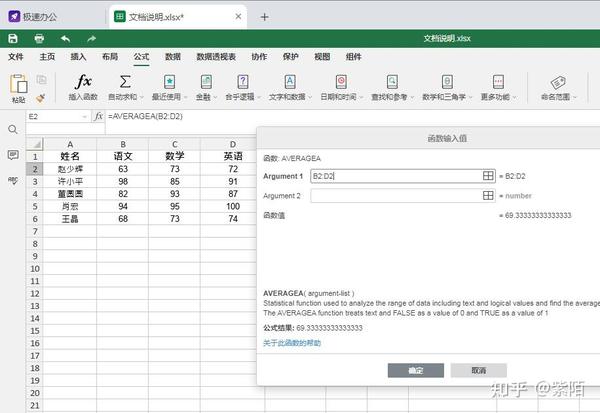
Task: Click the fx icon next to the formula bar
Action: (98, 116)
